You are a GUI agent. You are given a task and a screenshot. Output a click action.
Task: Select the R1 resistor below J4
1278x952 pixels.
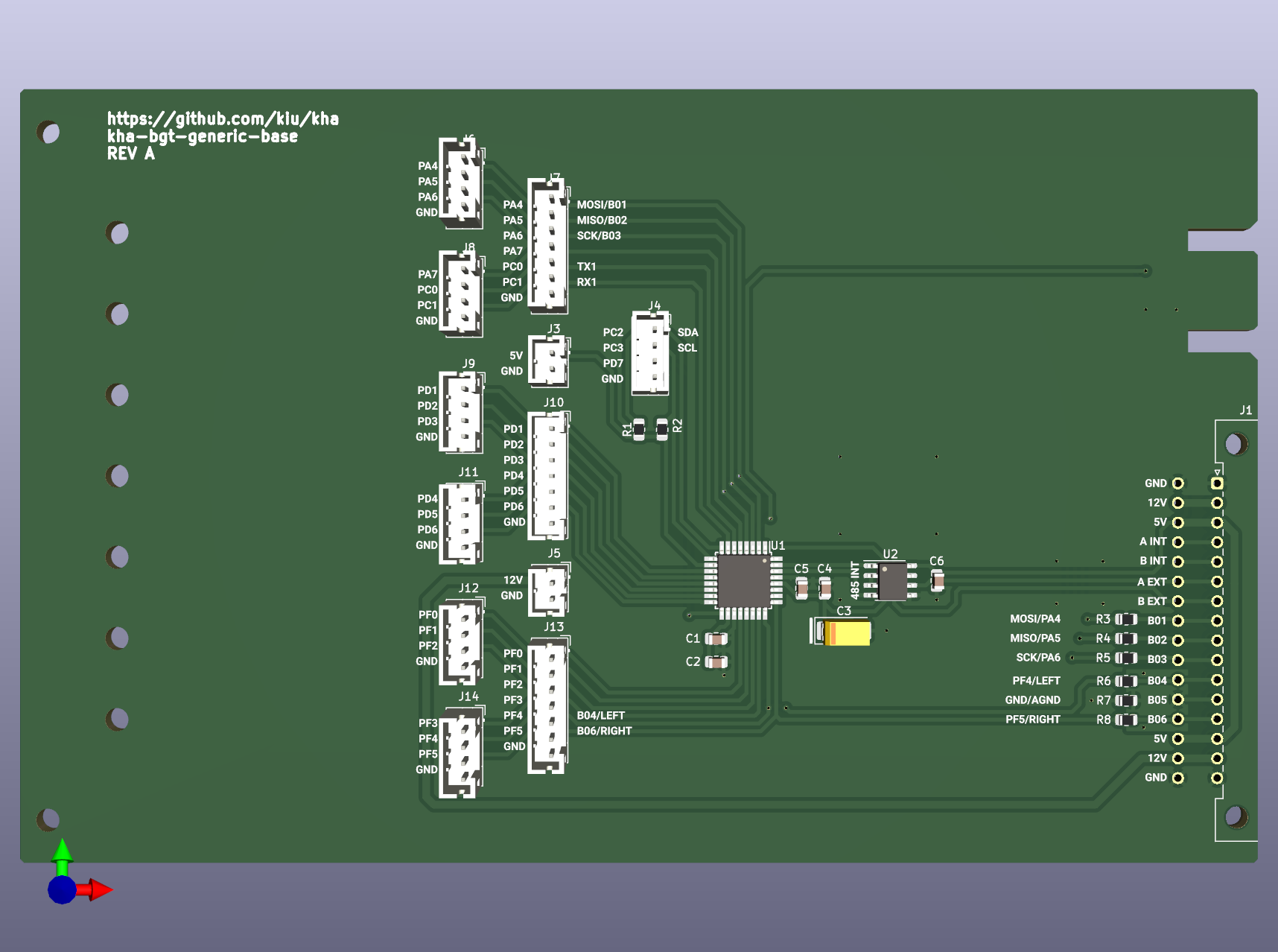(x=639, y=429)
